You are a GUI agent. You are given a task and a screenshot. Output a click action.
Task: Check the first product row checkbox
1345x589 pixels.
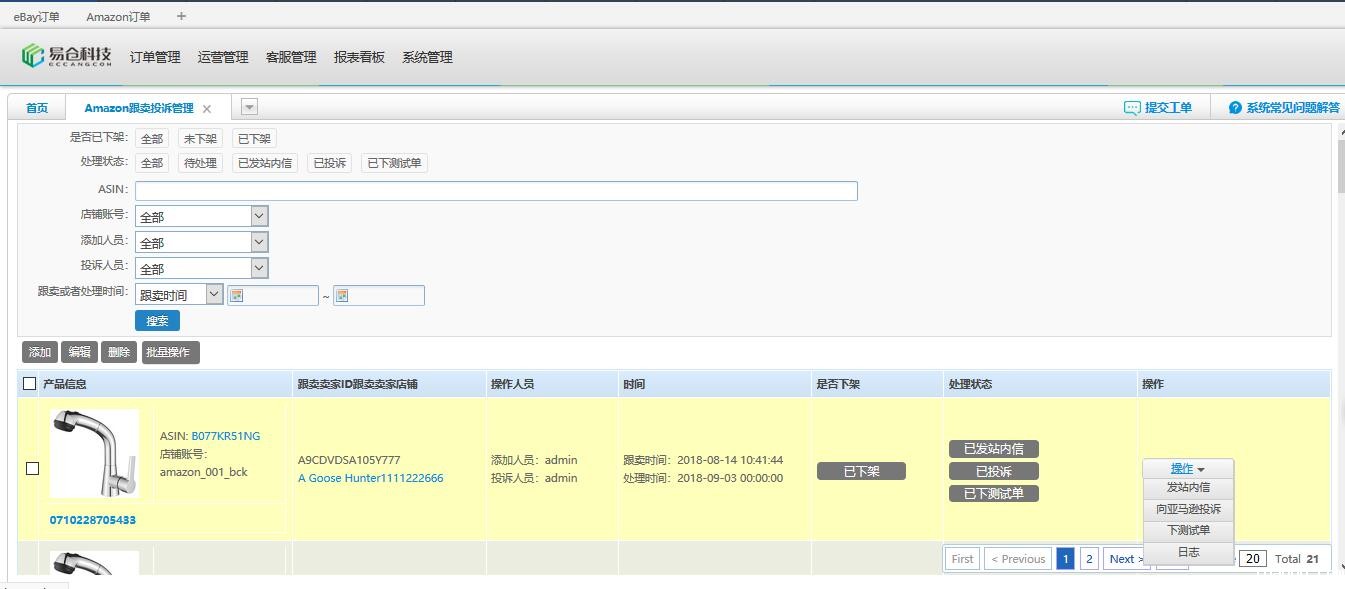[32, 468]
